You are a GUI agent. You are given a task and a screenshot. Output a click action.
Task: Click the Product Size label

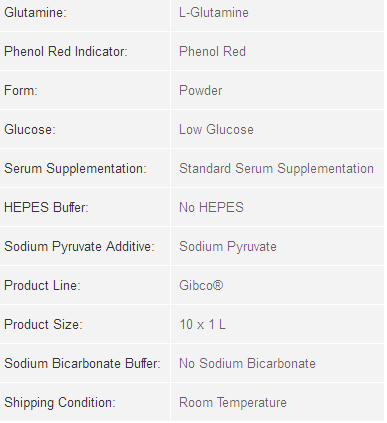tap(43, 325)
